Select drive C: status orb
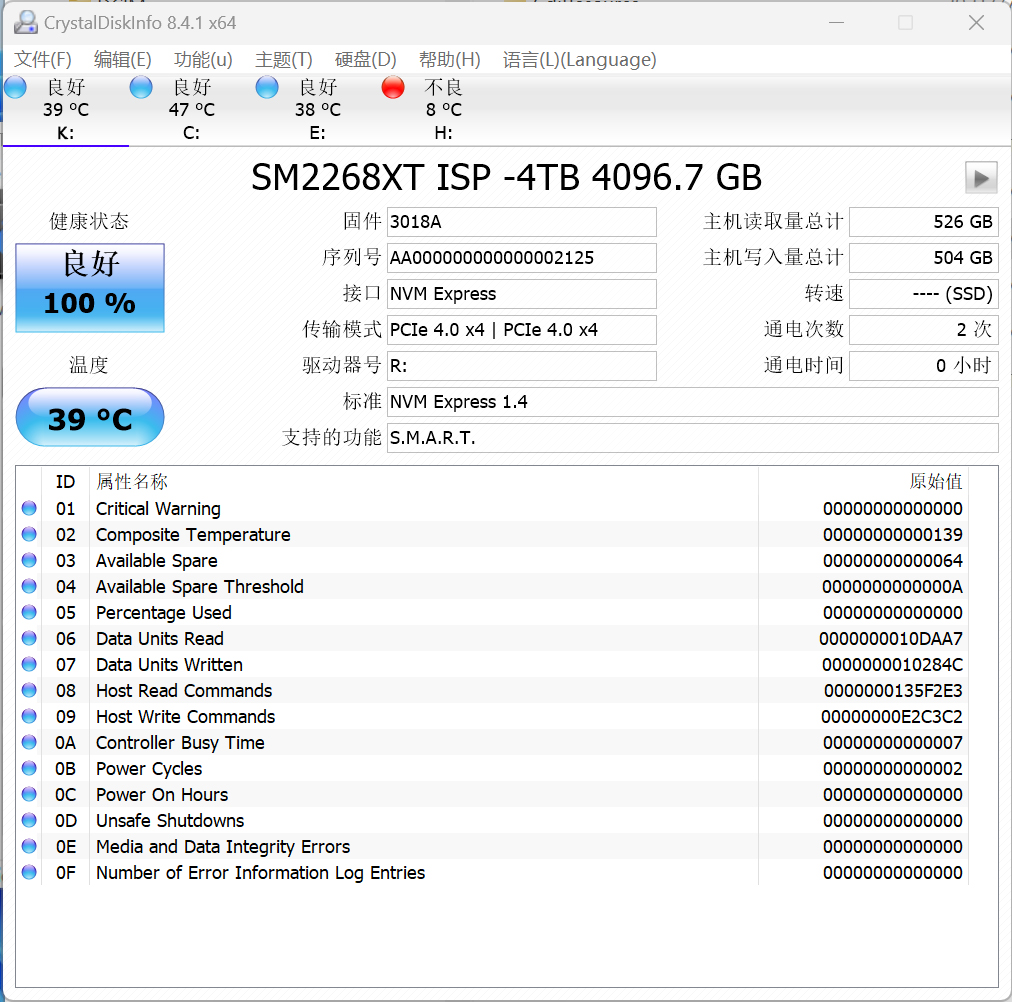The height and width of the screenshot is (1002, 1012). click(141, 88)
